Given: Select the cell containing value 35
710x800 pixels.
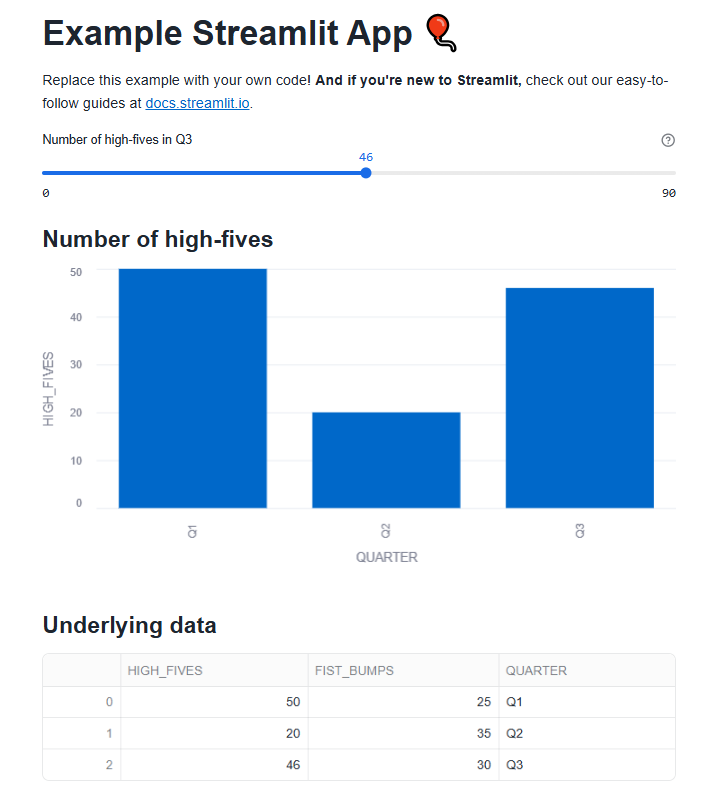Looking at the screenshot, I should pos(484,733).
